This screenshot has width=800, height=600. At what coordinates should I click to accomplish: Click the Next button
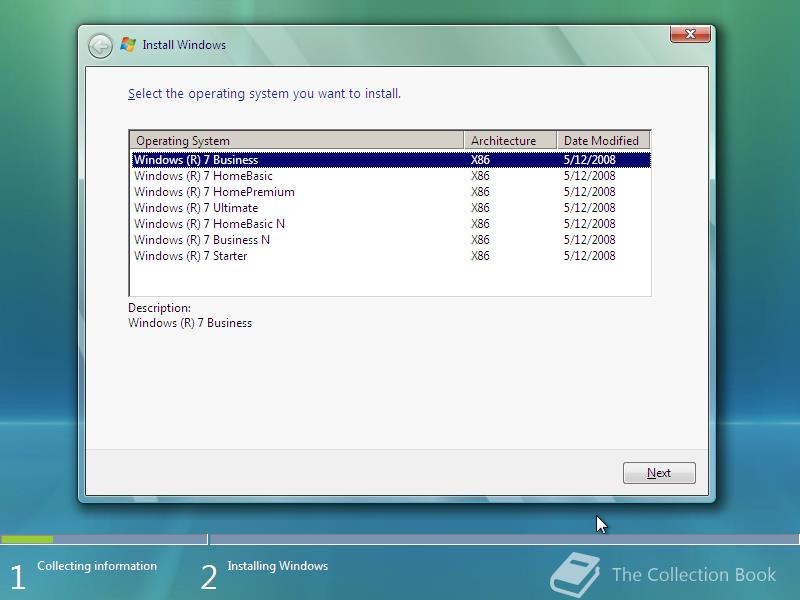point(659,473)
